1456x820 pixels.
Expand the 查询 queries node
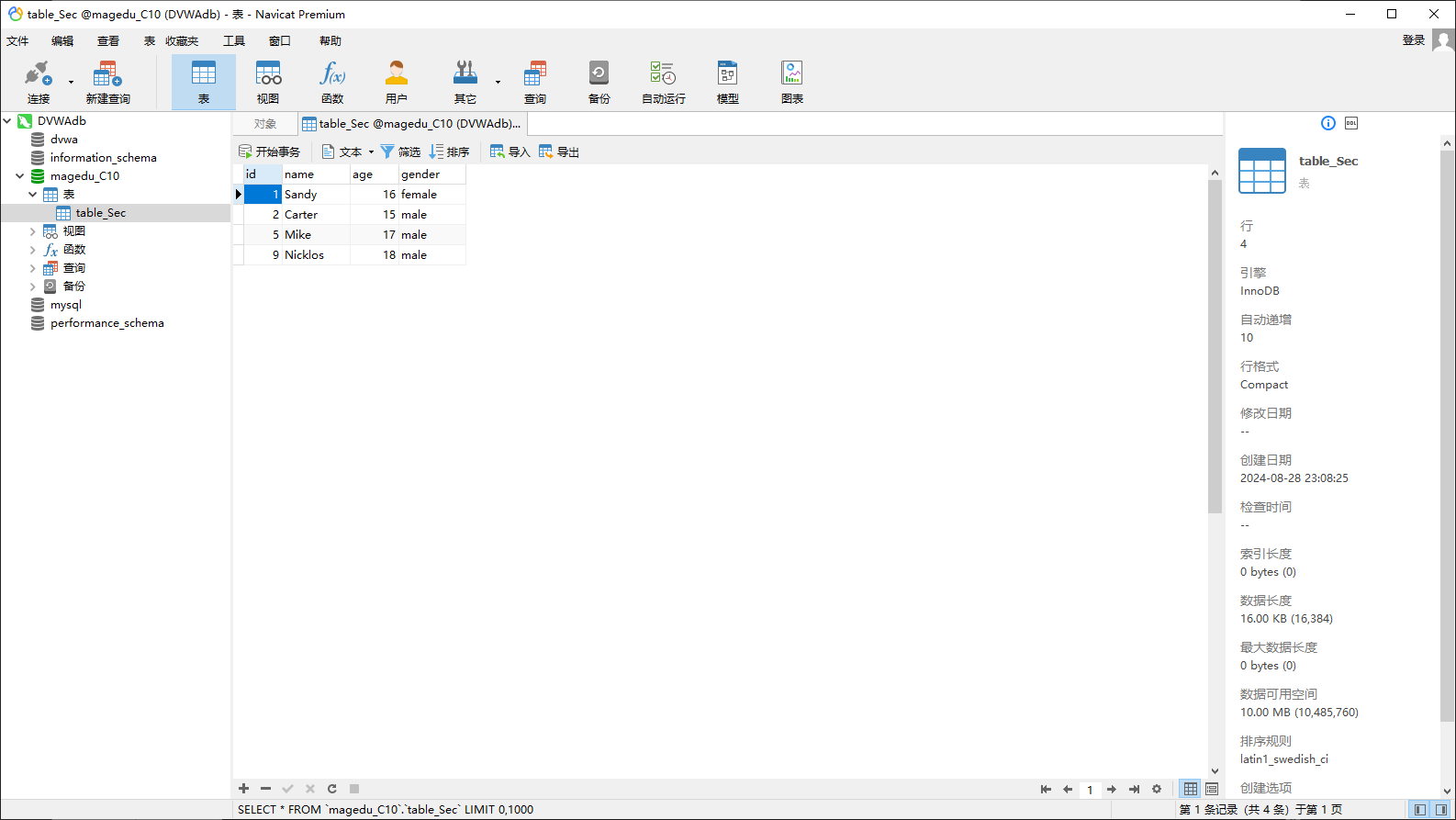click(x=32, y=268)
